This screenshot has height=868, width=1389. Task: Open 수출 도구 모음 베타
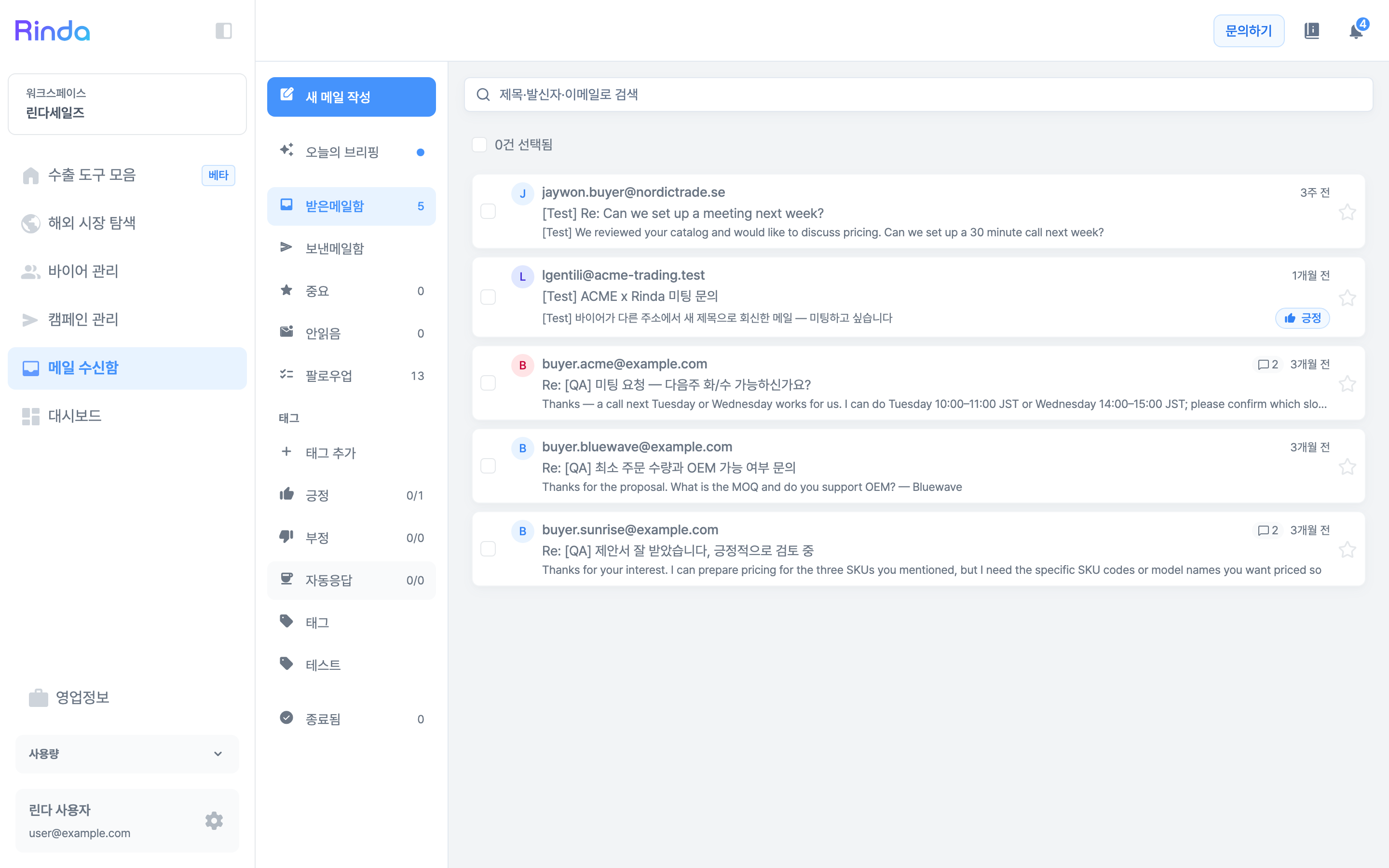click(x=127, y=175)
